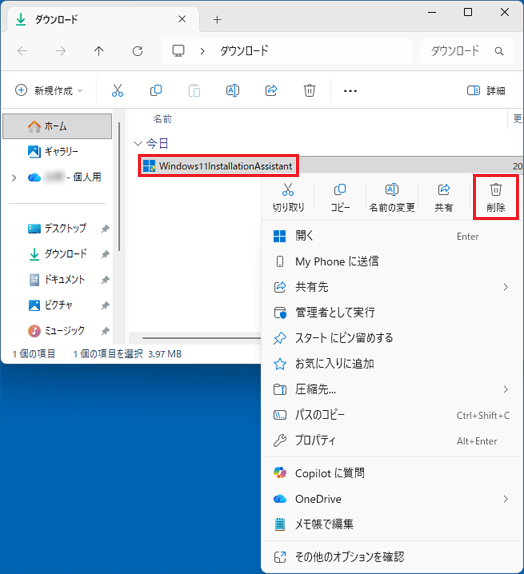
Task: Open the 共有先 submenu
Action: coord(392,287)
